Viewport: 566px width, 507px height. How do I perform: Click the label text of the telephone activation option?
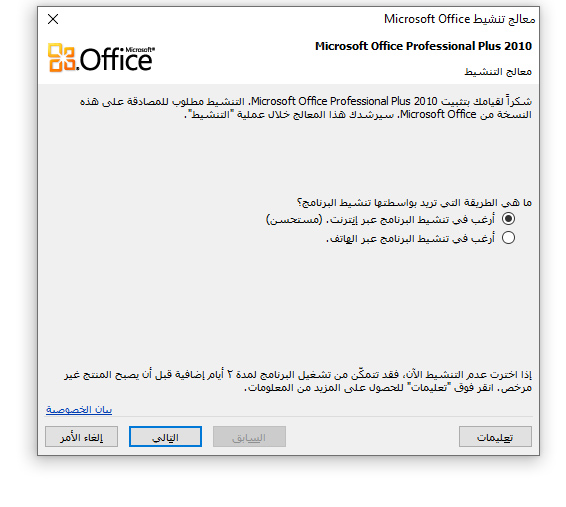point(410,238)
